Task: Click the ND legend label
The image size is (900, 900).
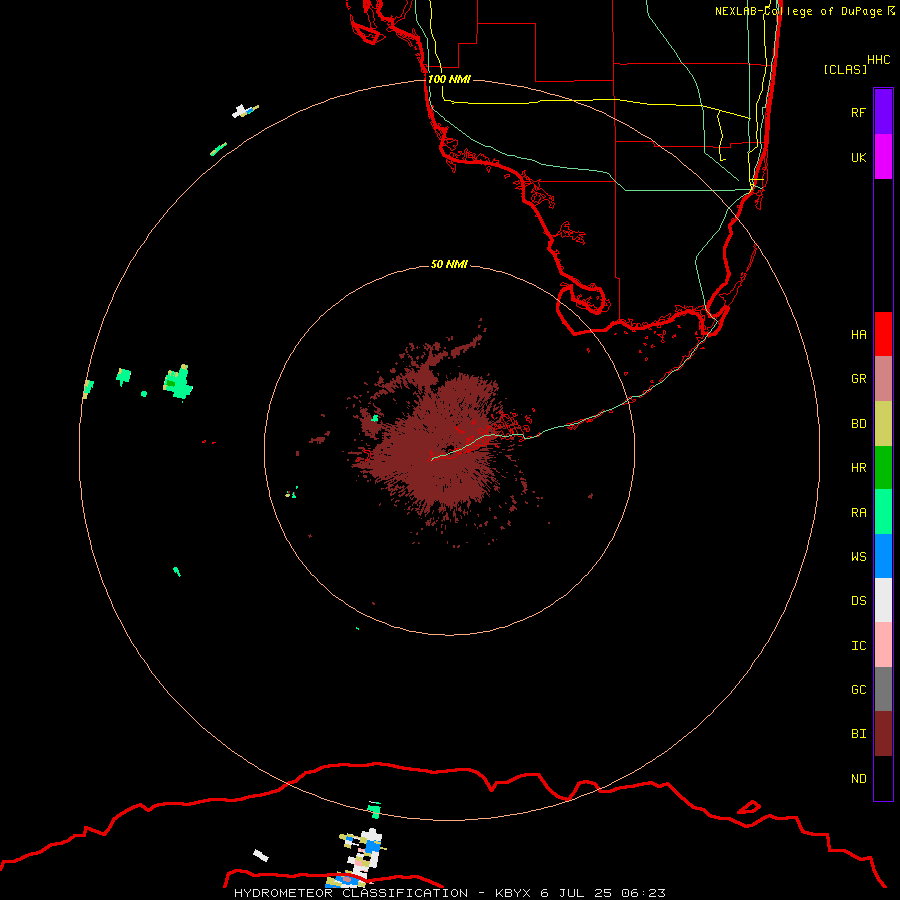Action: (858, 778)
